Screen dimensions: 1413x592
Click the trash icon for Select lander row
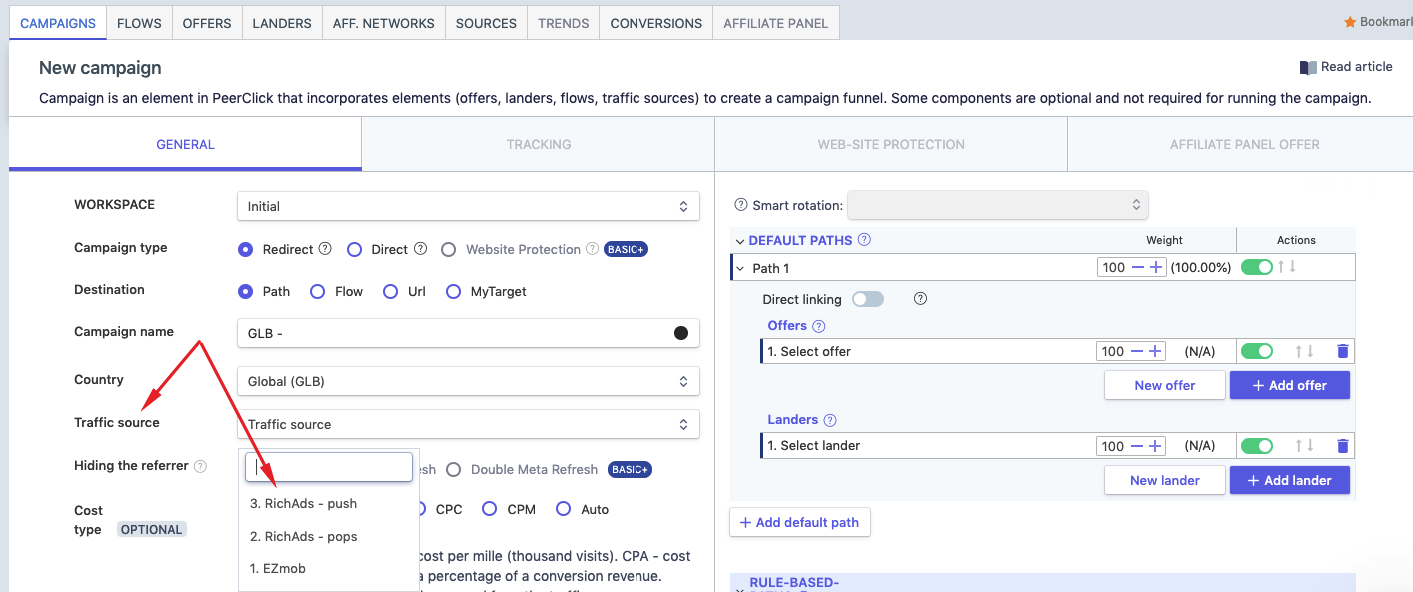coord(1342,446)
